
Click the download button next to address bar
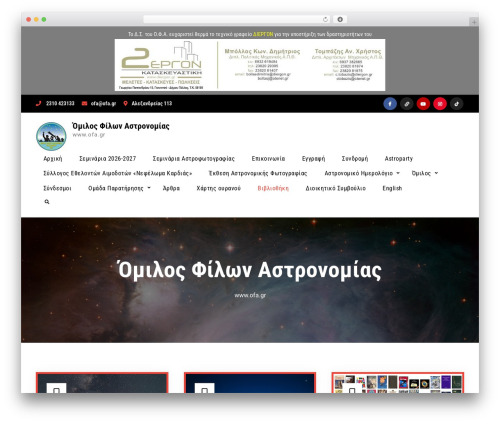pos(340,19)
